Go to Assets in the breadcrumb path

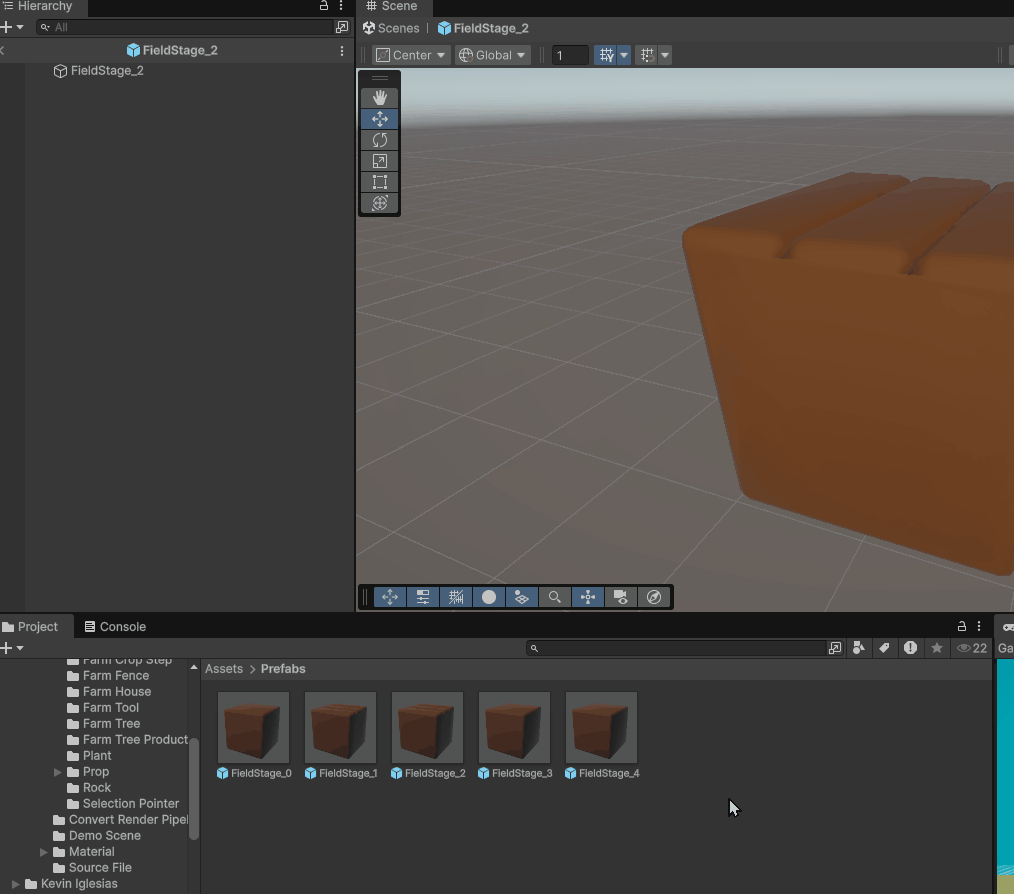tap(224, 669)
